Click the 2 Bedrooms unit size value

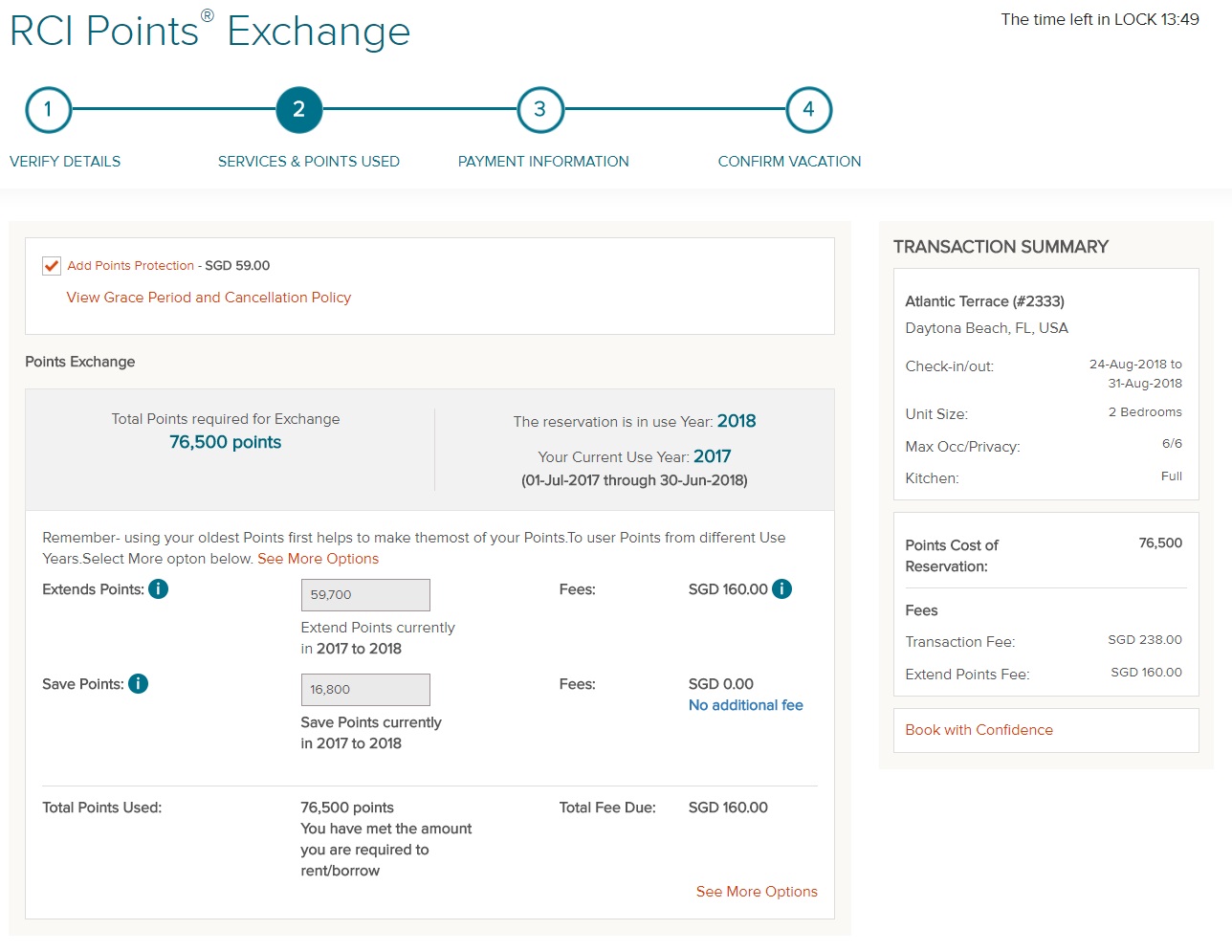point(1145,412)
